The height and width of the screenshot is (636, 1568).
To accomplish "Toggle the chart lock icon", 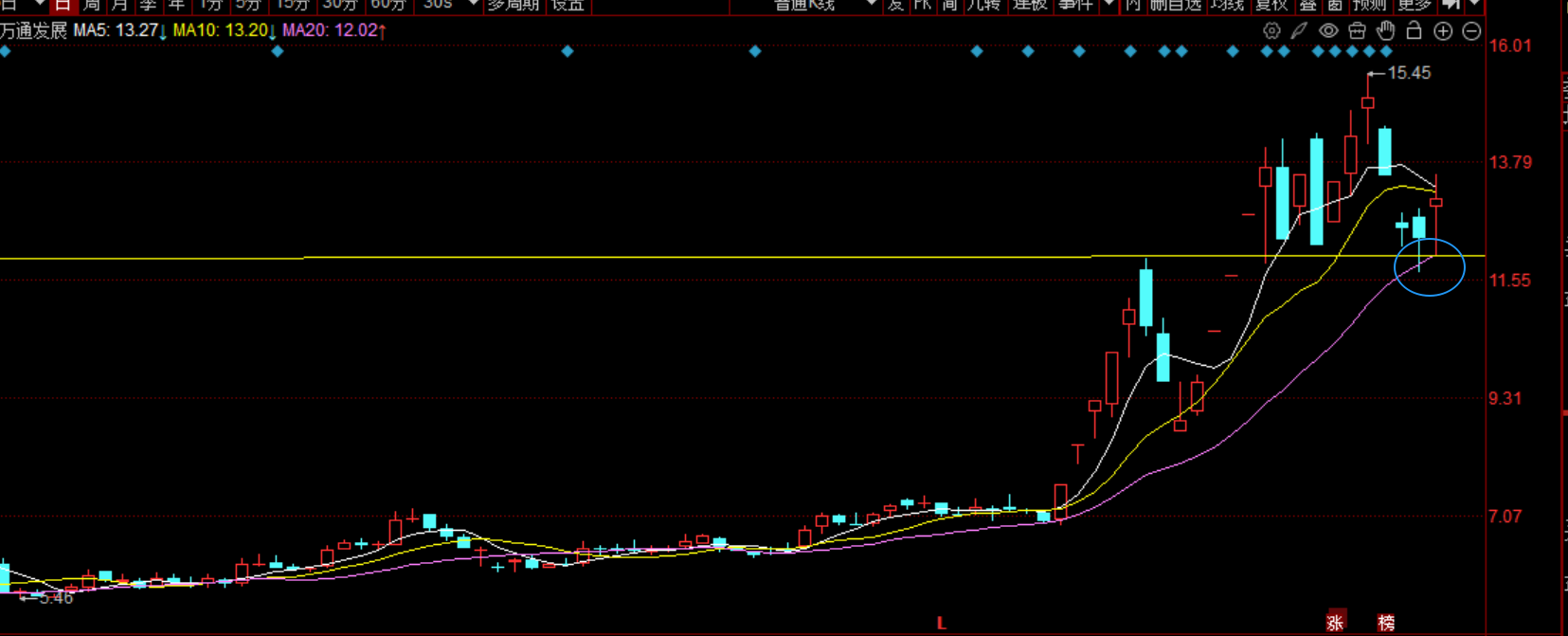I will point(1414,30).
